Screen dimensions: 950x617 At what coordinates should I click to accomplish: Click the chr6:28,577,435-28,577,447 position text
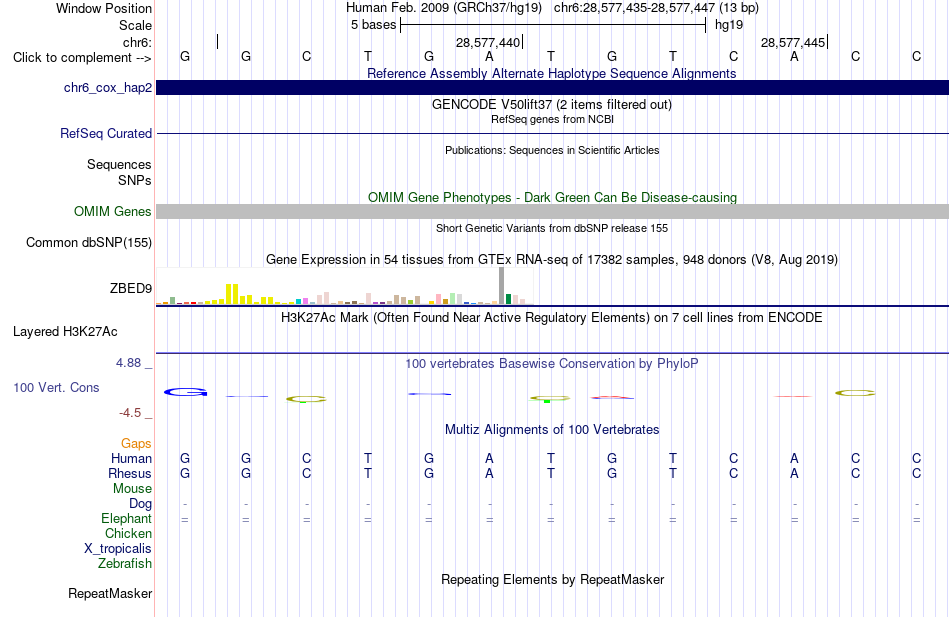(x=656, y=8)
